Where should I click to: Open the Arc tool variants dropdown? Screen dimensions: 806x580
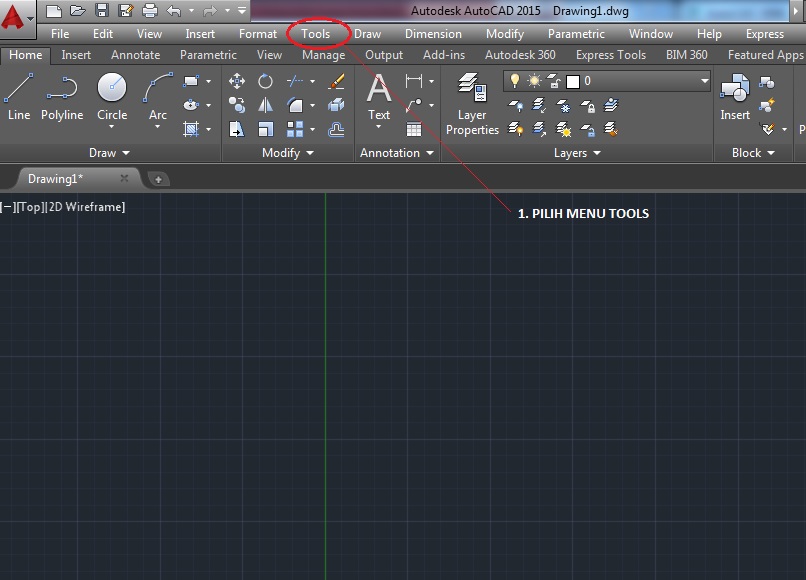click(x=158, y=126)
